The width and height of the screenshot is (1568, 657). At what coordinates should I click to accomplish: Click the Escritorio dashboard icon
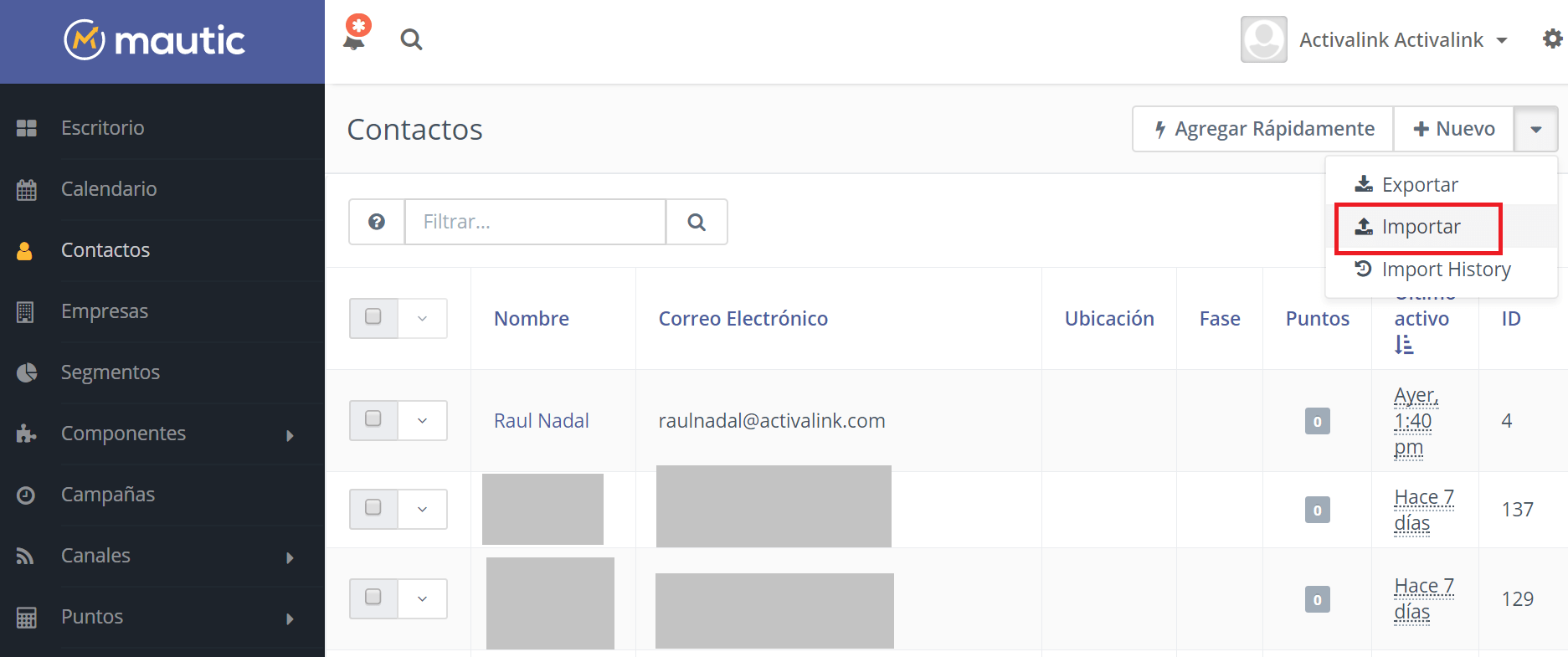click(x=27, y=128)
